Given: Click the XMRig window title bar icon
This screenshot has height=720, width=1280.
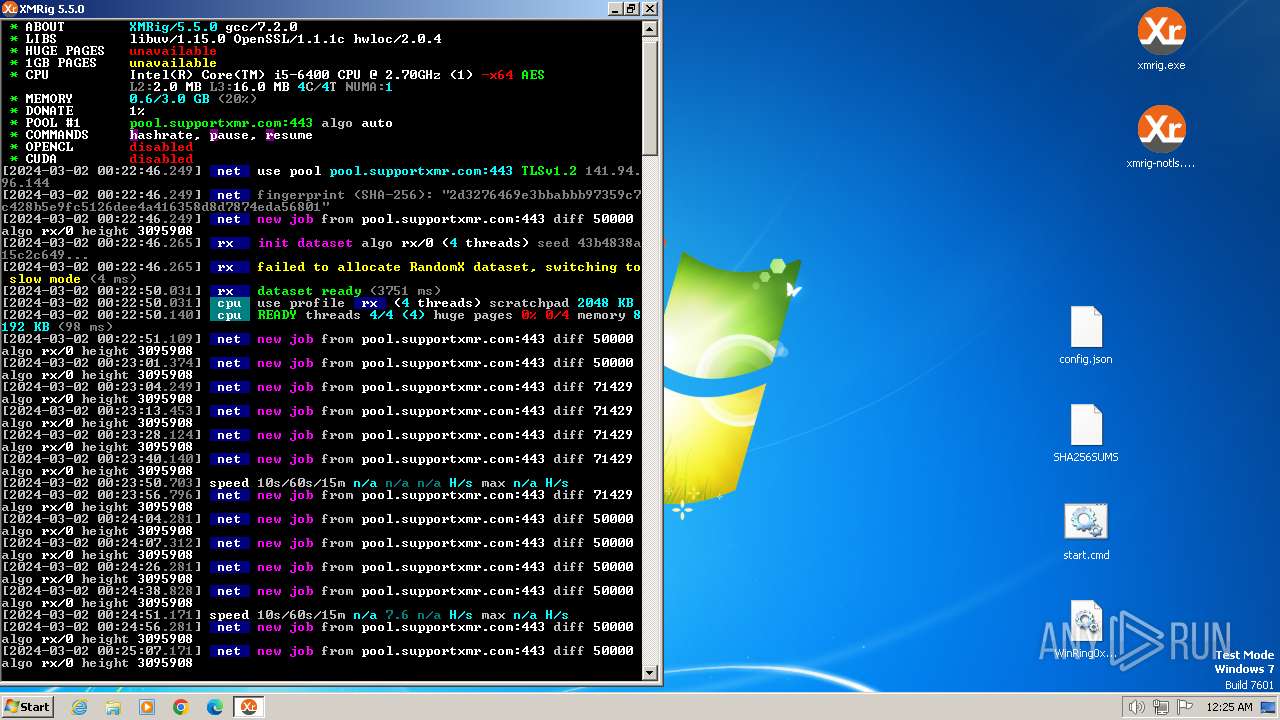Looking at the screenshot, I should coord(10,8).
